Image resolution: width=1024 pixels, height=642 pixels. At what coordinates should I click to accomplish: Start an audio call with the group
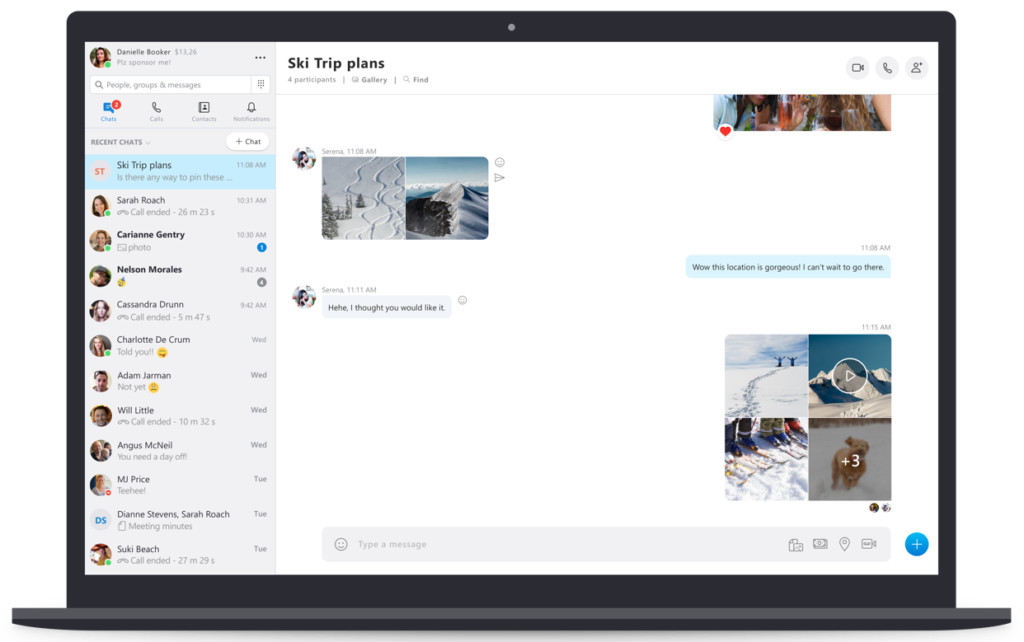tap(887, 68)
